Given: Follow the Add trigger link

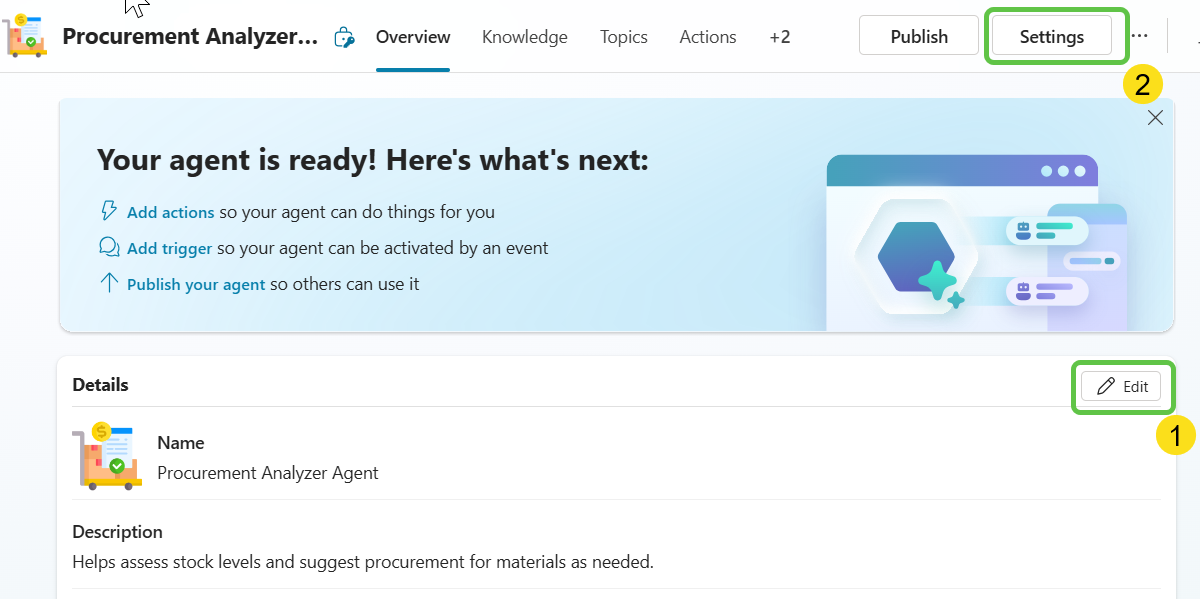Looking at the screenshot, I should click(169, 248).
